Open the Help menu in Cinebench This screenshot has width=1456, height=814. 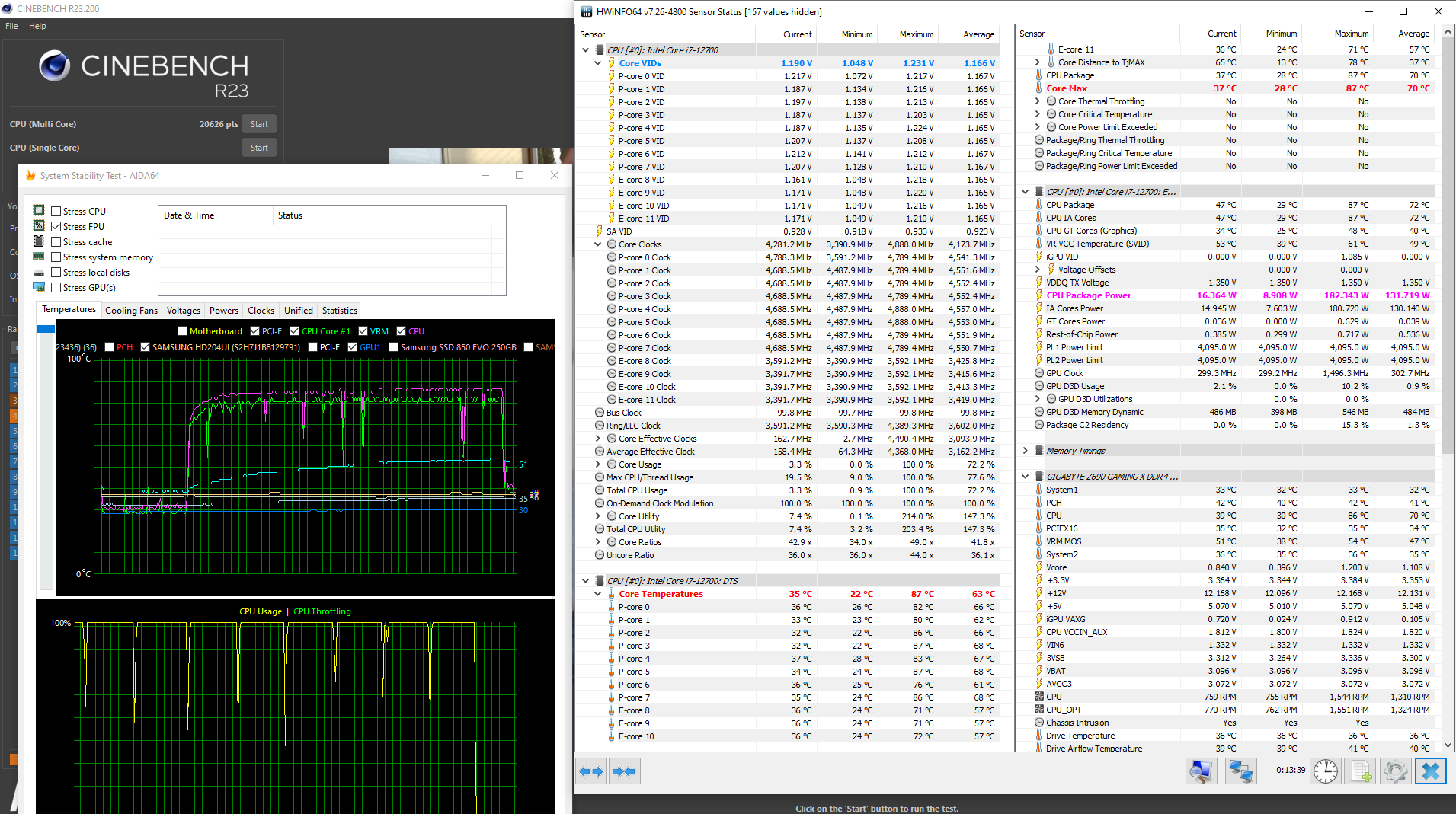[x=37, y=26]
